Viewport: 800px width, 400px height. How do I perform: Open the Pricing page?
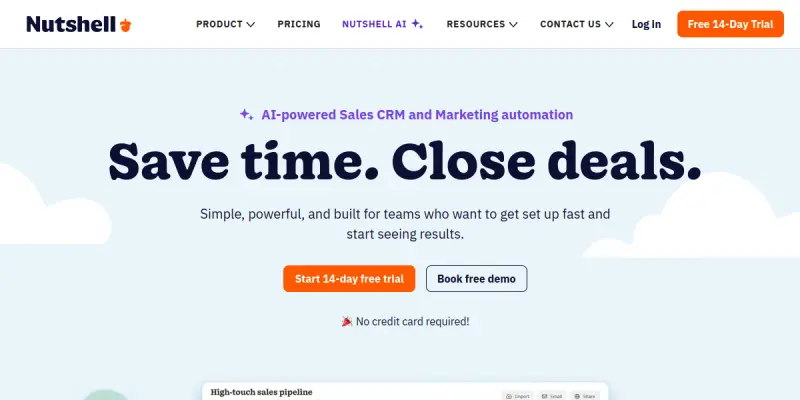tap(299, 24)
